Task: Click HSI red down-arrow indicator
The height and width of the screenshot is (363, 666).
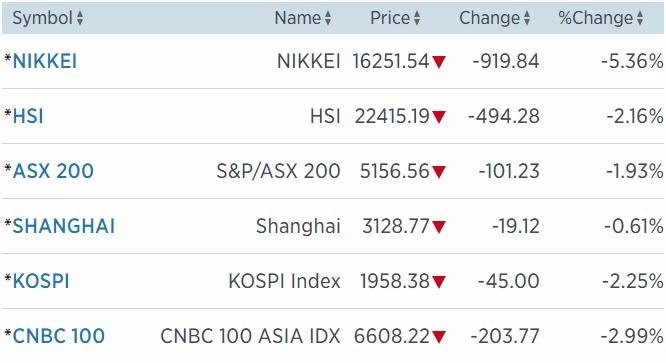Action: 439,117
